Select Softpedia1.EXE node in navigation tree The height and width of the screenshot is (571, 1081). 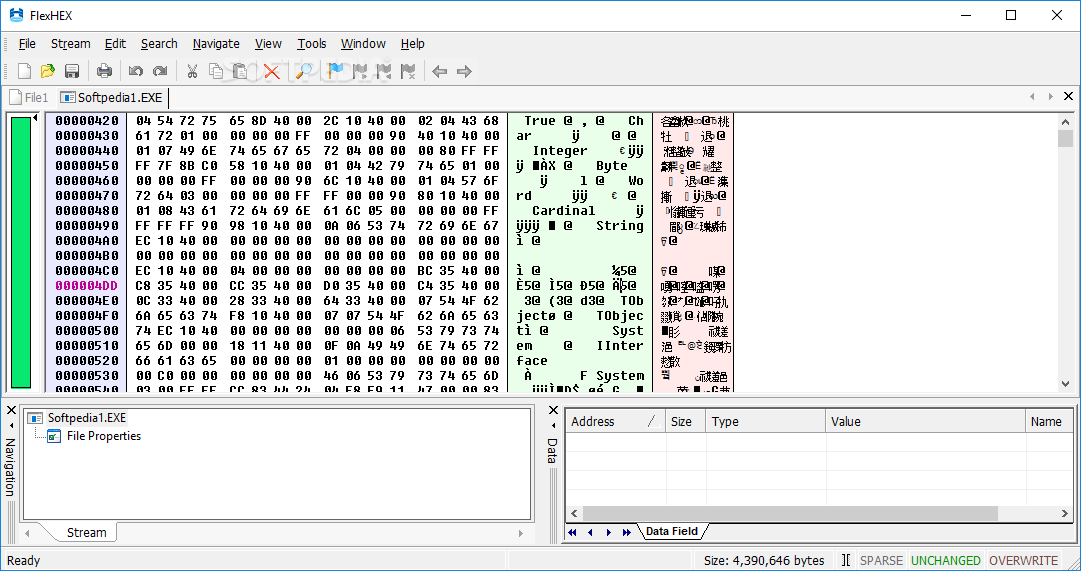pos(87,418)
